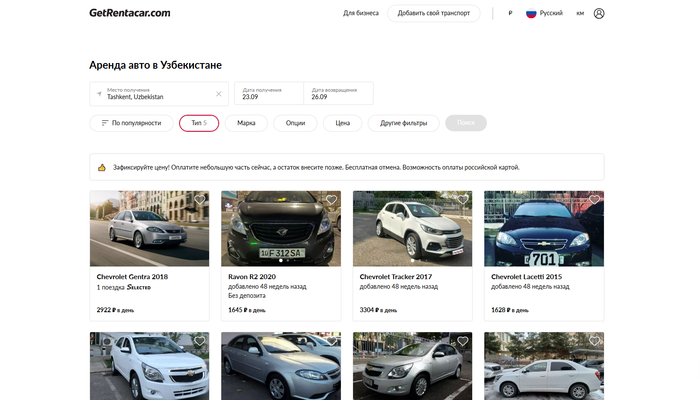Screen dimensions: 700x400
Task: Click the lock icon in notice banner
Action: click(x=101, y=167)
